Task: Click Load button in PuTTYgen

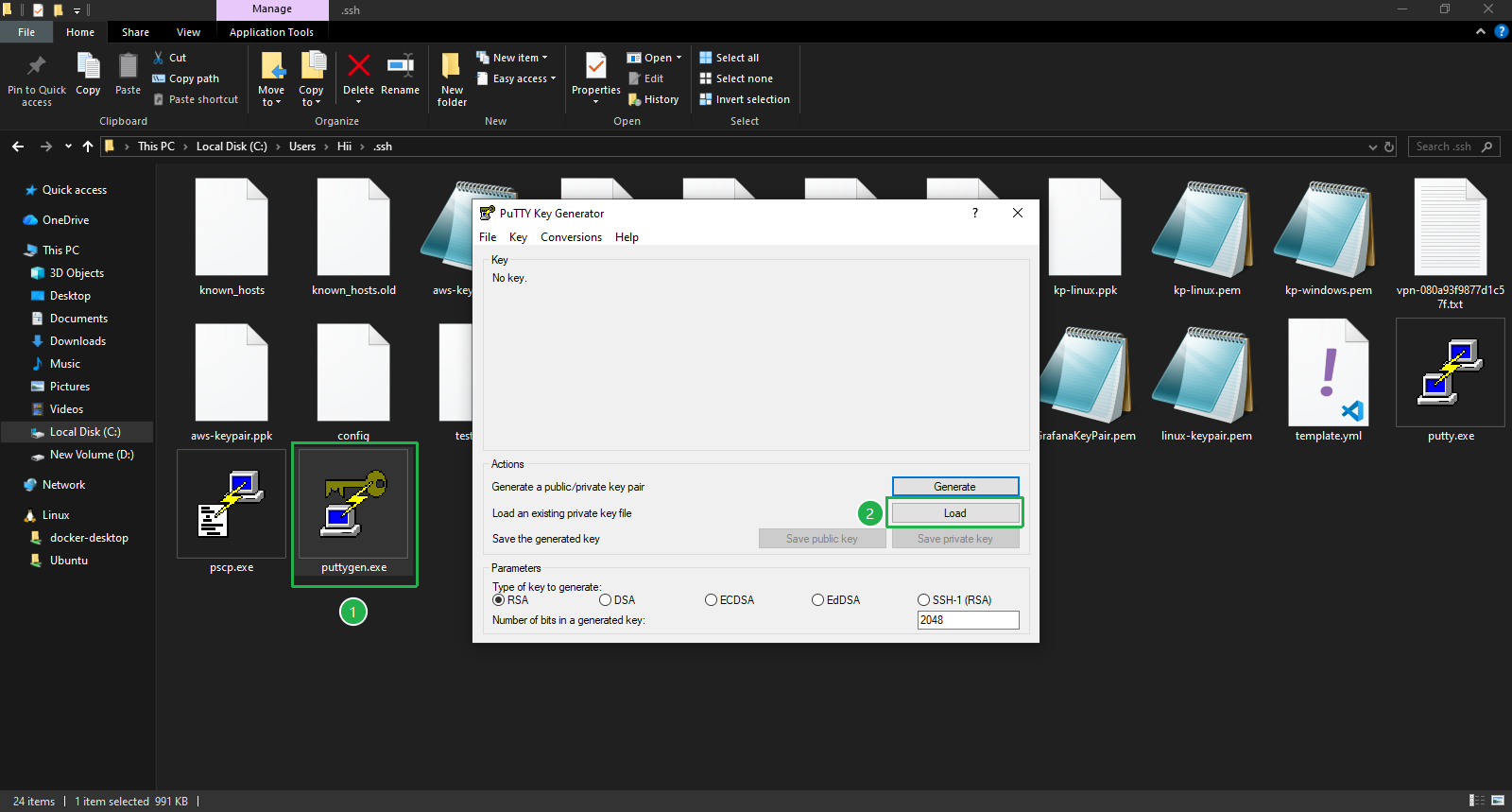Action: (x=955, y=513)
